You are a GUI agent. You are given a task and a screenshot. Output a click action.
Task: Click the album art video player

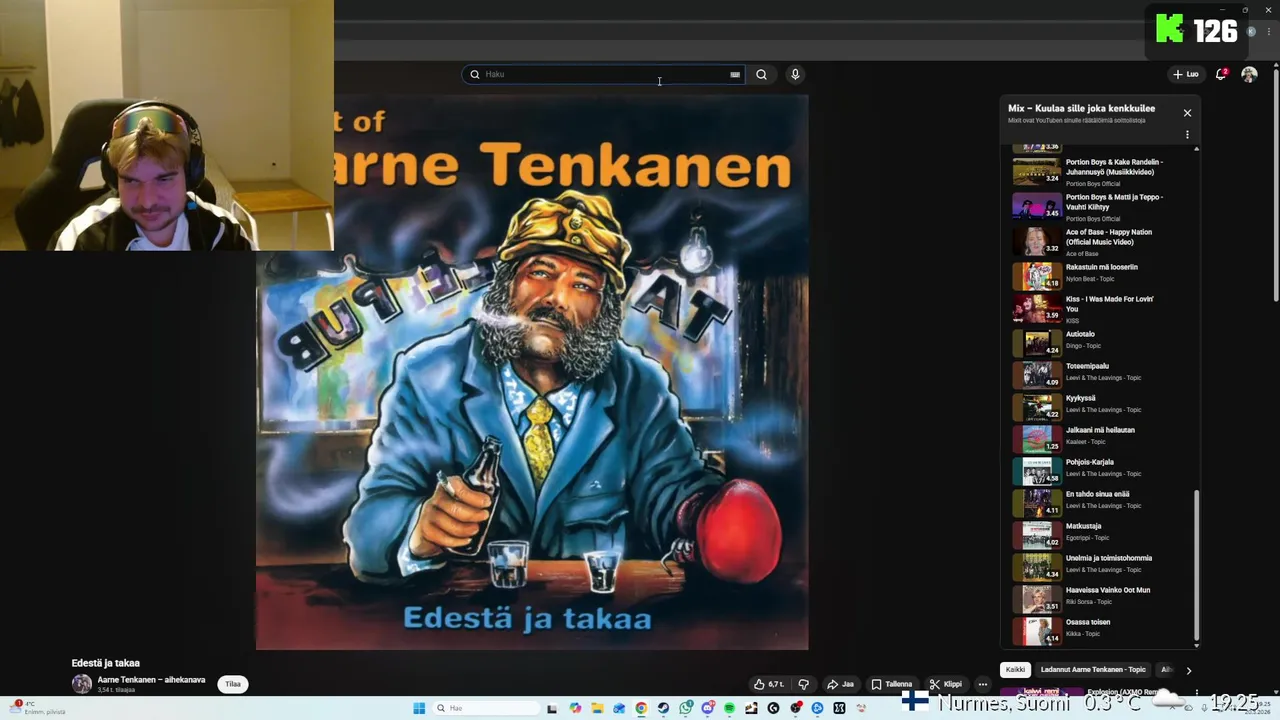coord(532,372)
